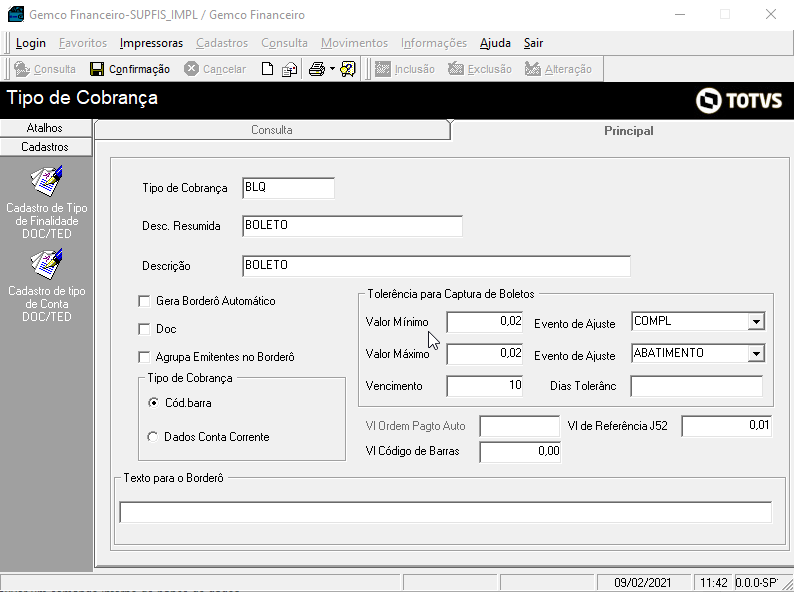Open Cadastro de tipo de Conta DOC/TED icon
This screenshot has width=794, height=592.
[47, 264]
